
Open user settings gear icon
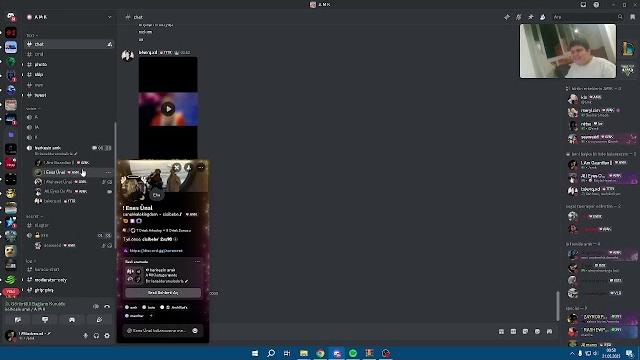tap(107, 336)
